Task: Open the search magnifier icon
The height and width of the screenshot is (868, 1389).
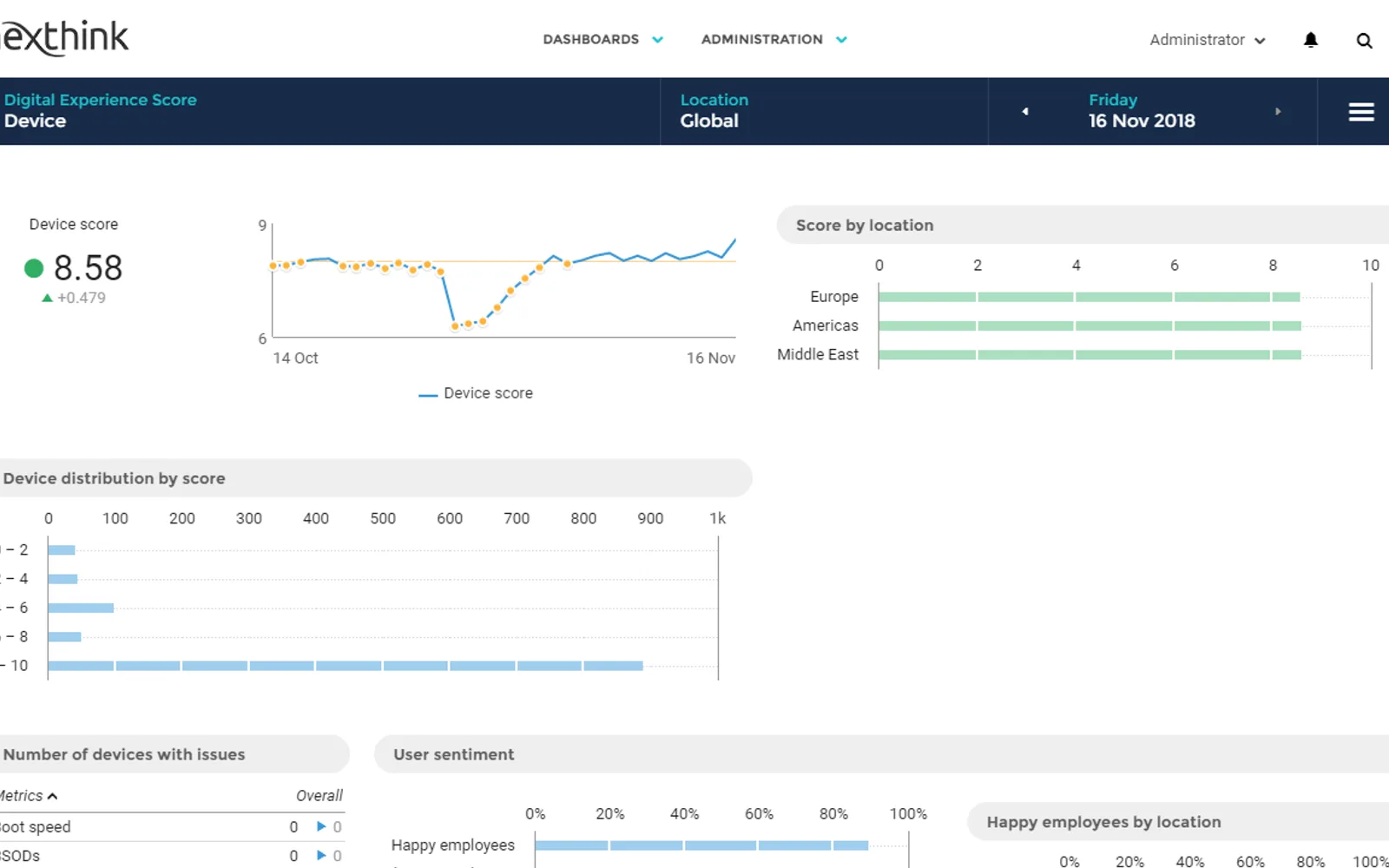Action: tap(1364, 40)
